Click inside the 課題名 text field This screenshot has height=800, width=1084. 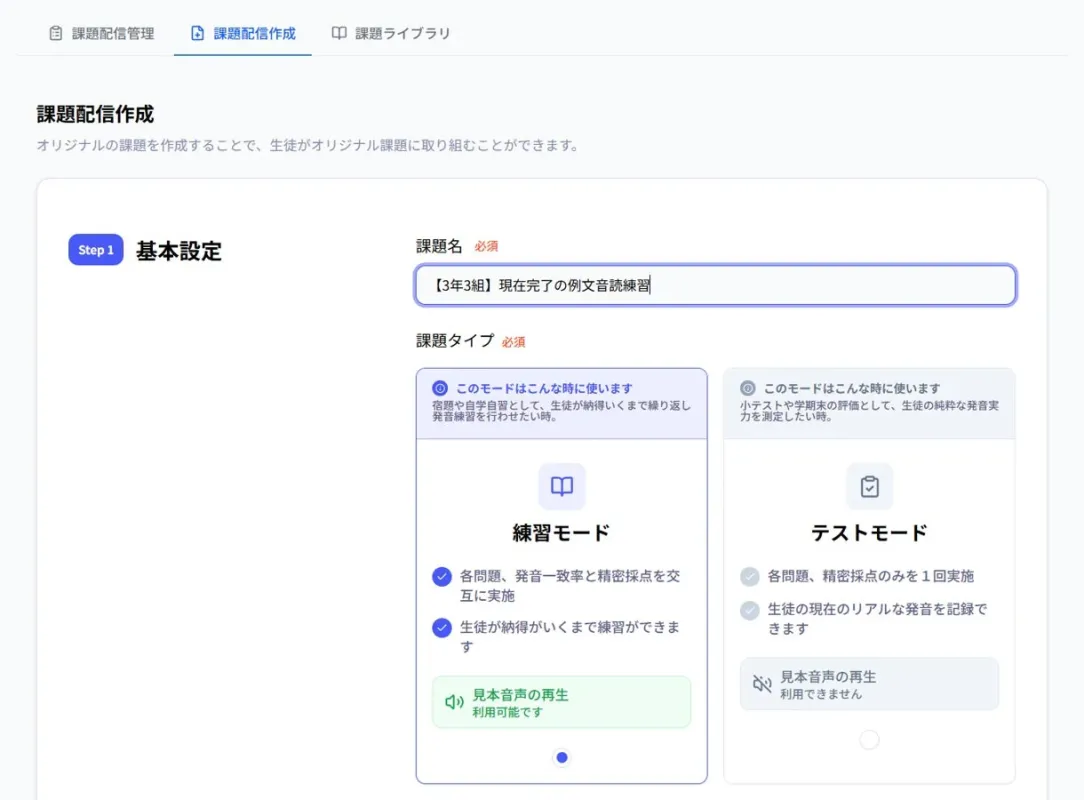pos(716,285)
